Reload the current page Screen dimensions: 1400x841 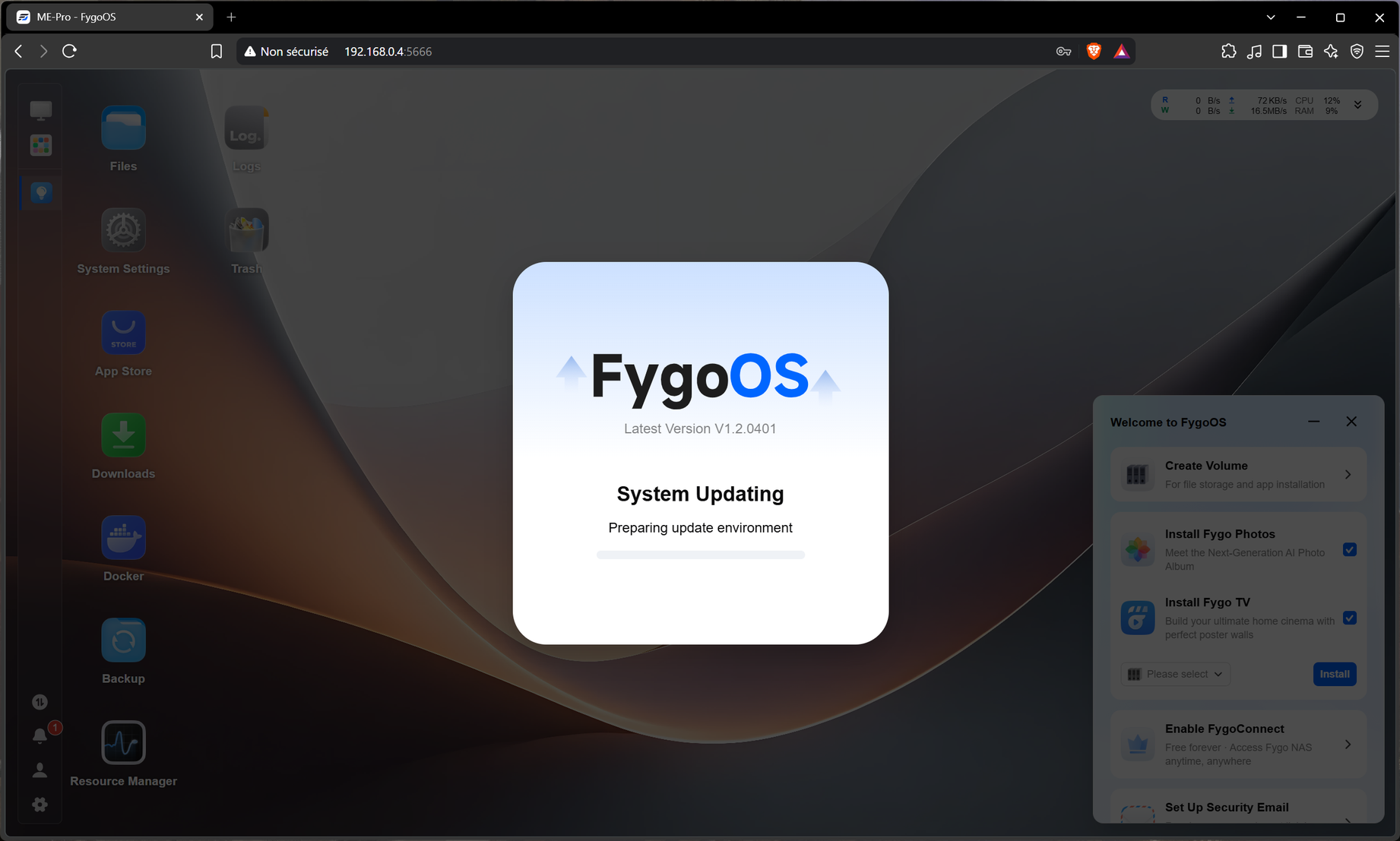point(69,52)
